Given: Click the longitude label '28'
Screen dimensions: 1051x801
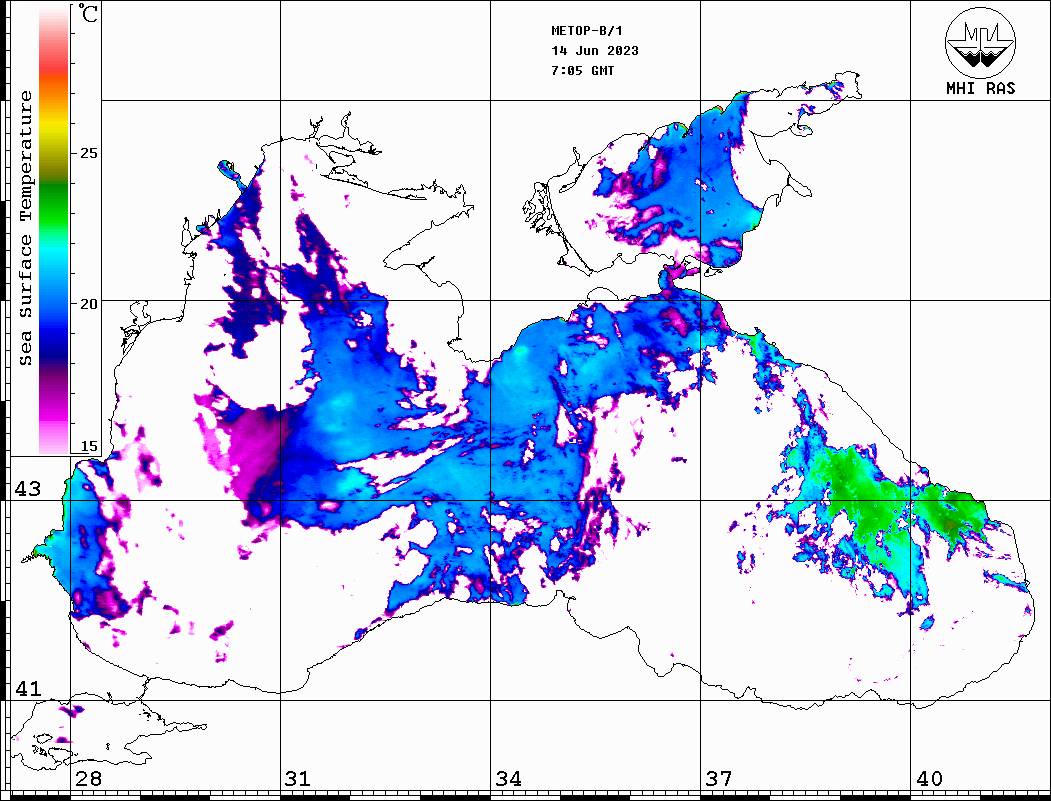Looking at the screenshot, I should [x=88, y=779].
